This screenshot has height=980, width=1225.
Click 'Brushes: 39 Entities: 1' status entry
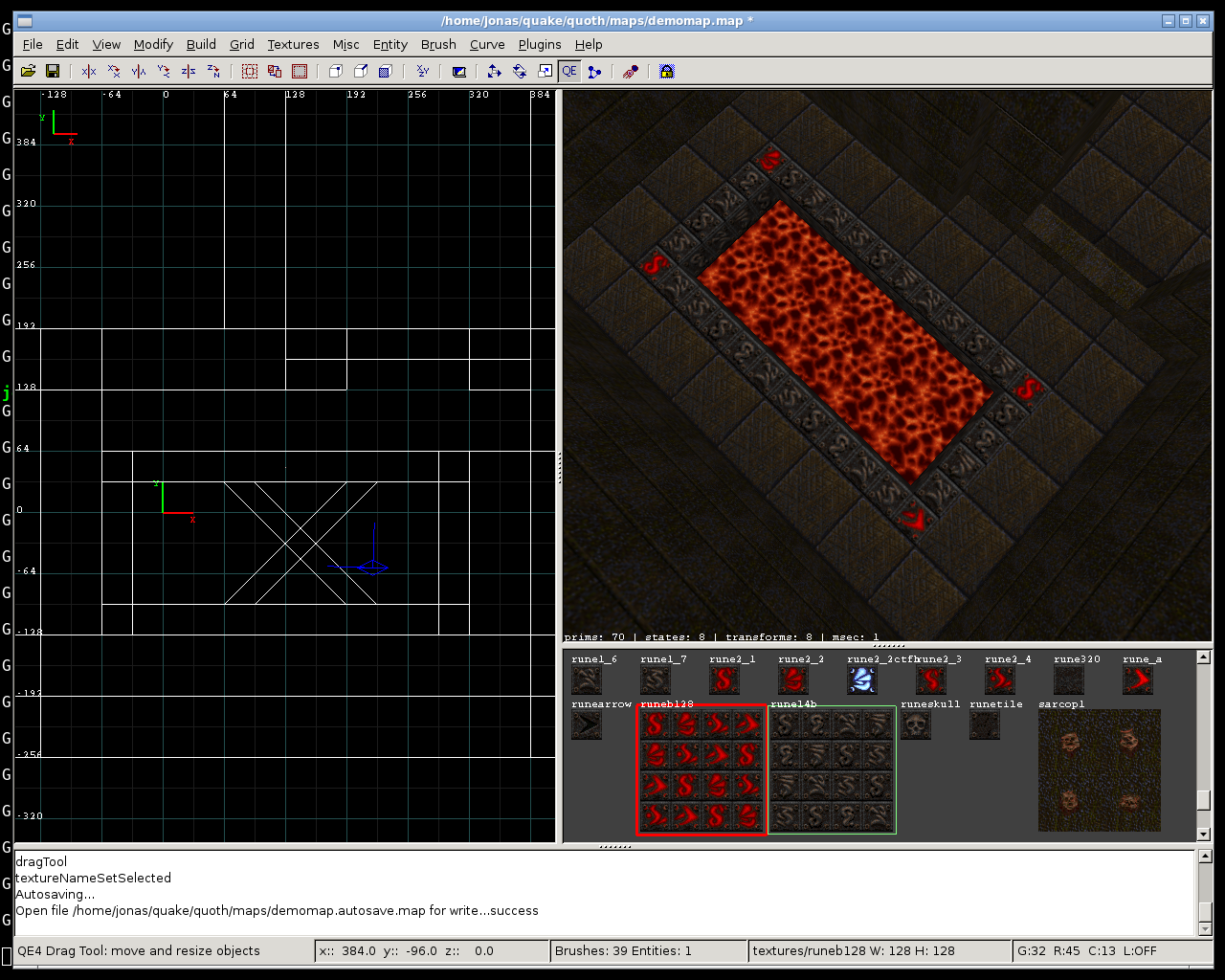623,950
